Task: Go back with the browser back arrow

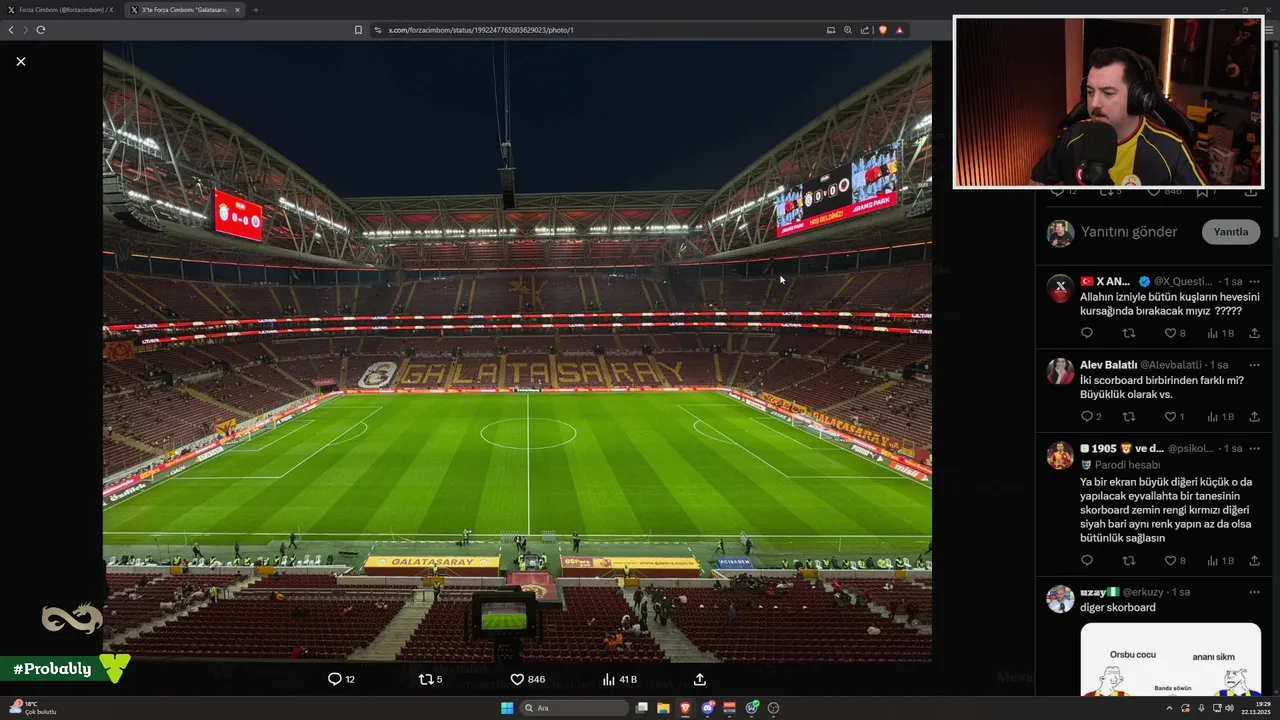Action: pos(11,30)
